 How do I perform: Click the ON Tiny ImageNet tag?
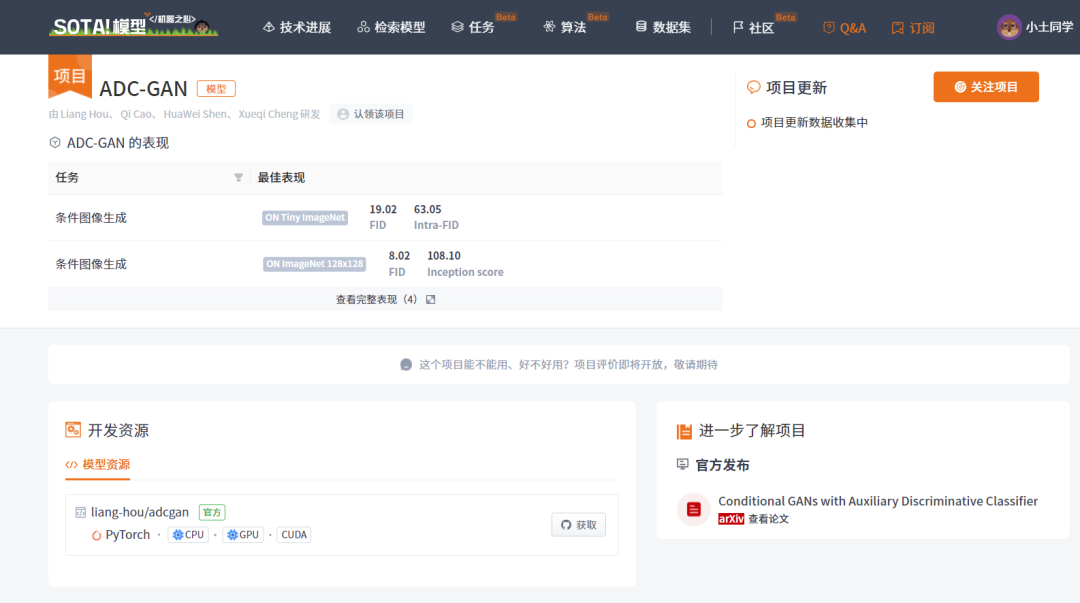[304, 218]
